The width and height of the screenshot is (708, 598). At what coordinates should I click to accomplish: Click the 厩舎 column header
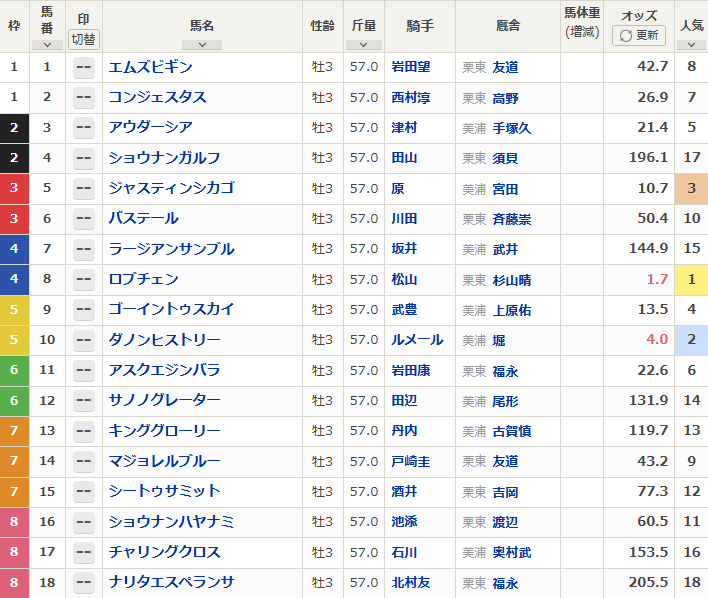point(508,26)
